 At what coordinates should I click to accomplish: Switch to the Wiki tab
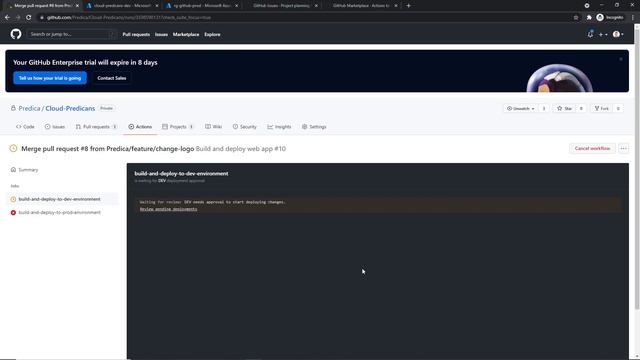[x=213, y=127]
